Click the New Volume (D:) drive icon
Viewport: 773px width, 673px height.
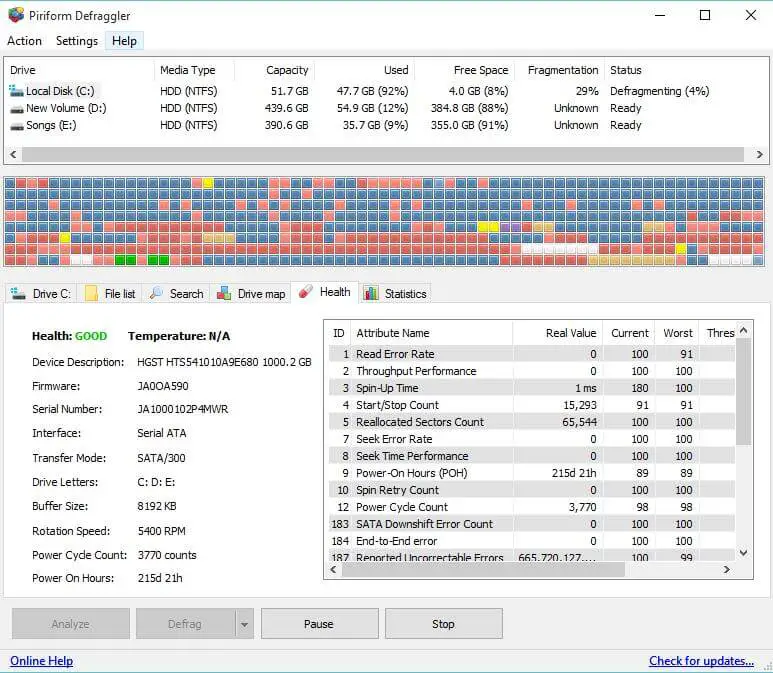point(17,108)
